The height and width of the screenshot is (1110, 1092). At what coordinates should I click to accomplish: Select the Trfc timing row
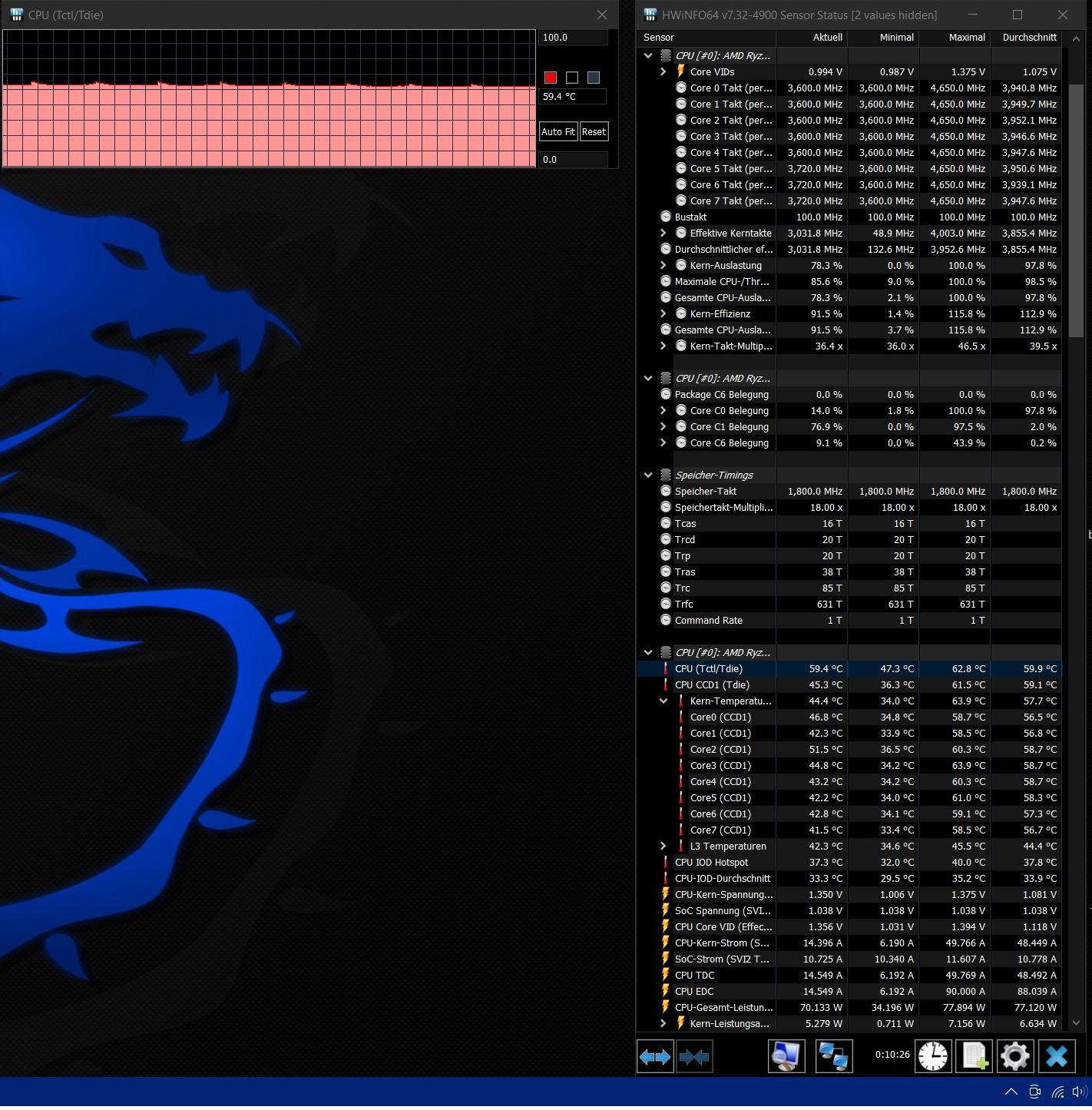pyautogui.click(x=849, y=604)
